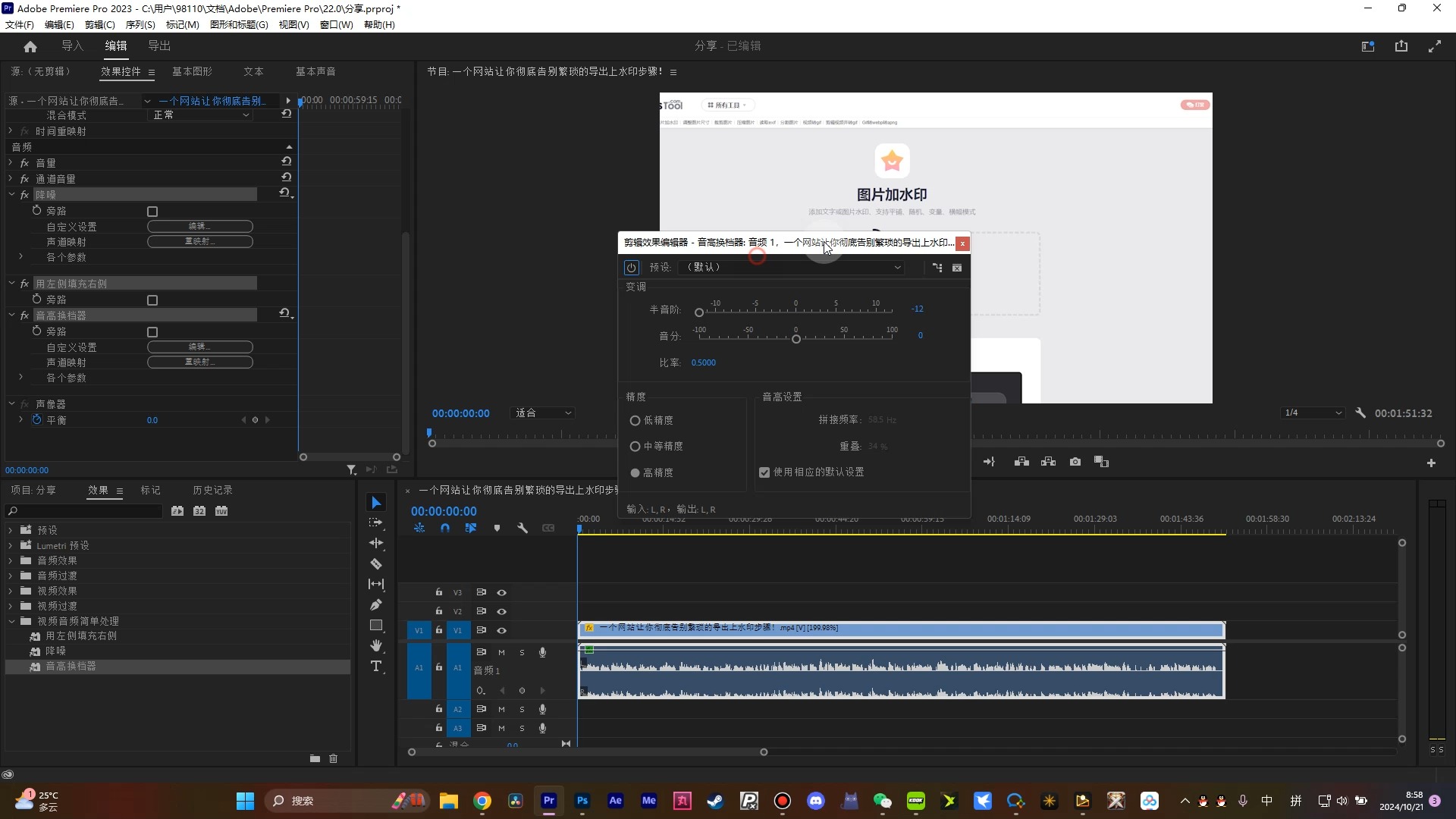Screen dimensions: 1456x819
Task: Select the Hand tool
Action: 376,645
